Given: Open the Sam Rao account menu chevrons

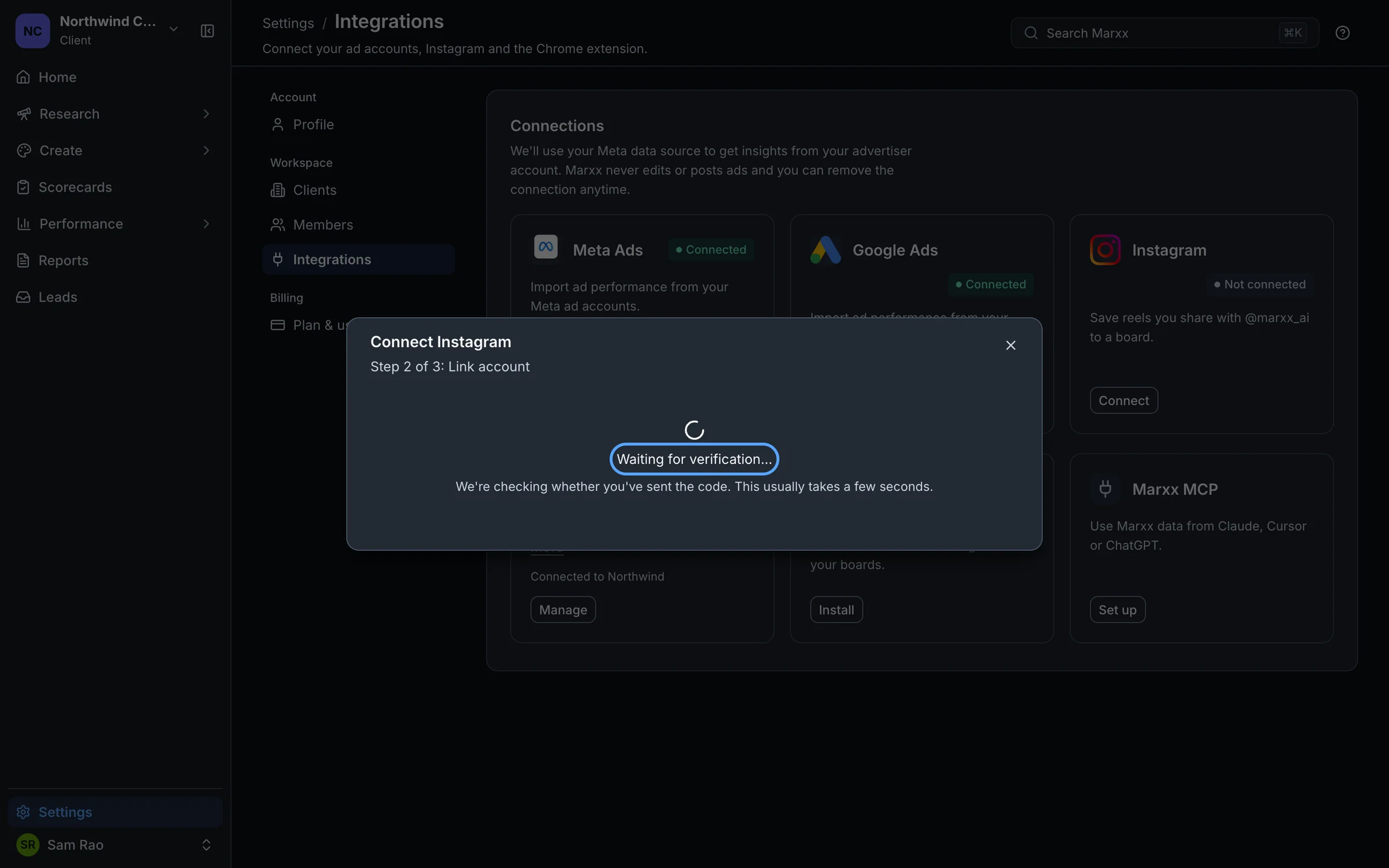Looking at the screenshot, I should 206,845.
